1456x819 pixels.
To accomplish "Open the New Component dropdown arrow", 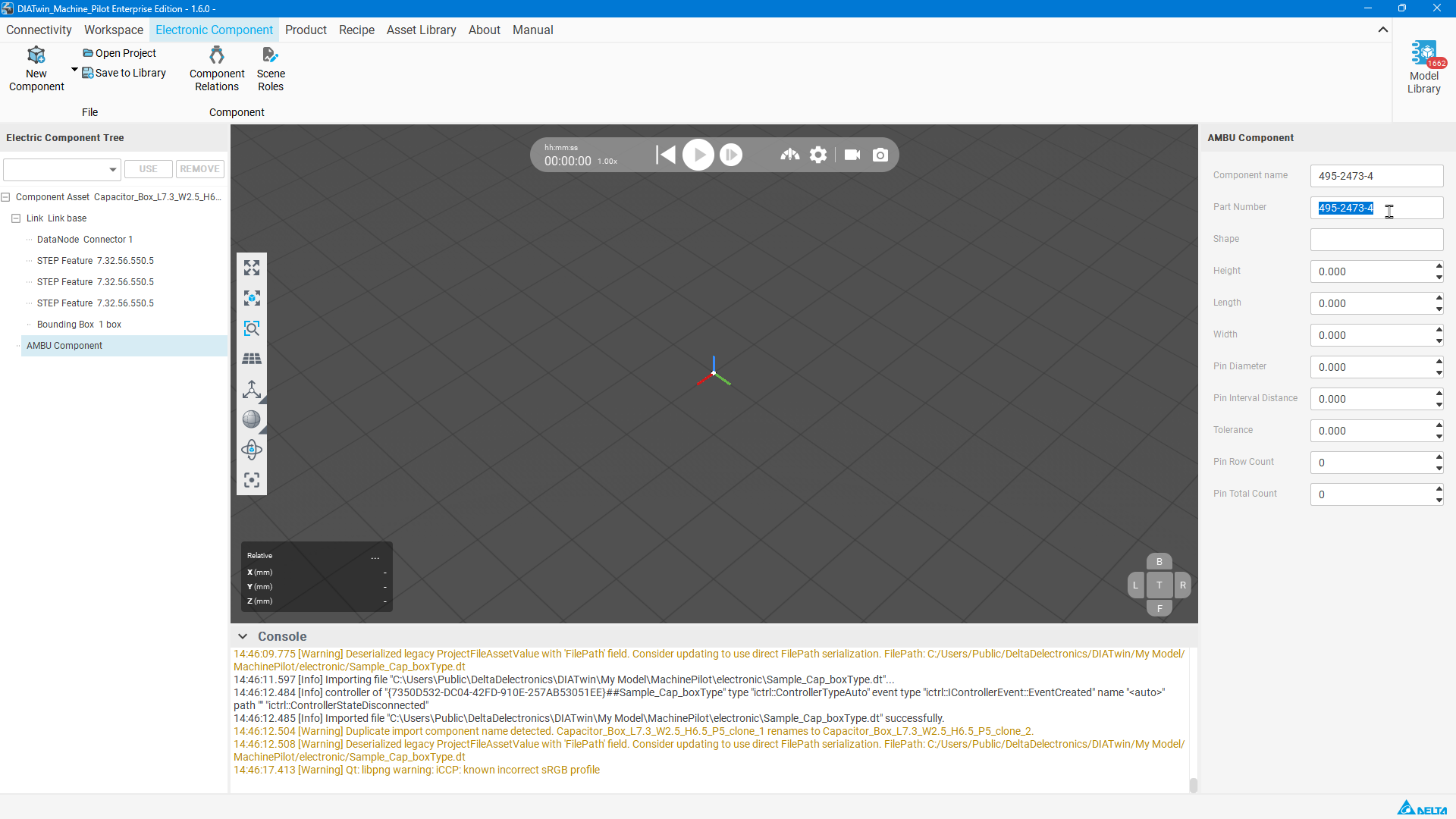I will pyautogui.click(x=74, y=70).
